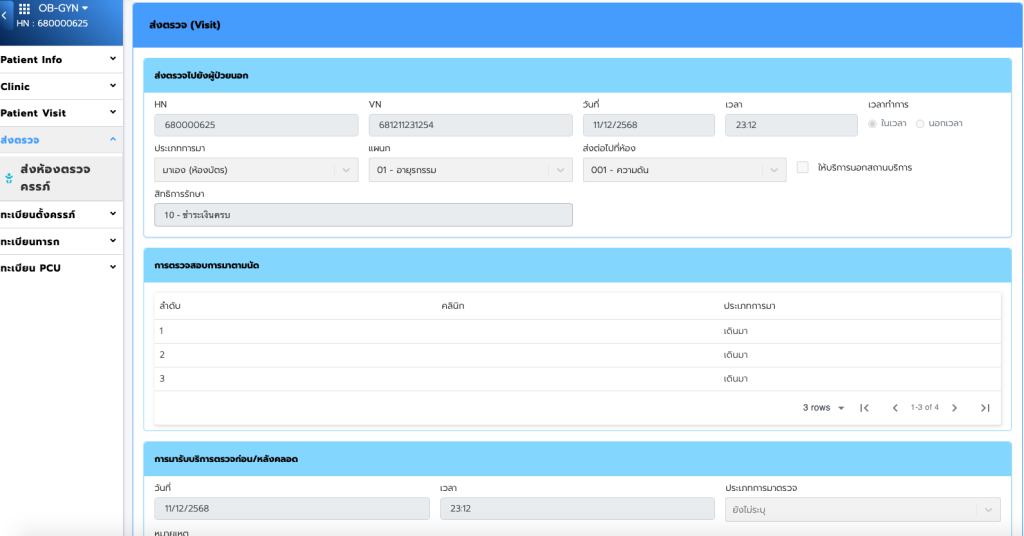Select the นอกเวลา radio button

click(x=920, y=124)
